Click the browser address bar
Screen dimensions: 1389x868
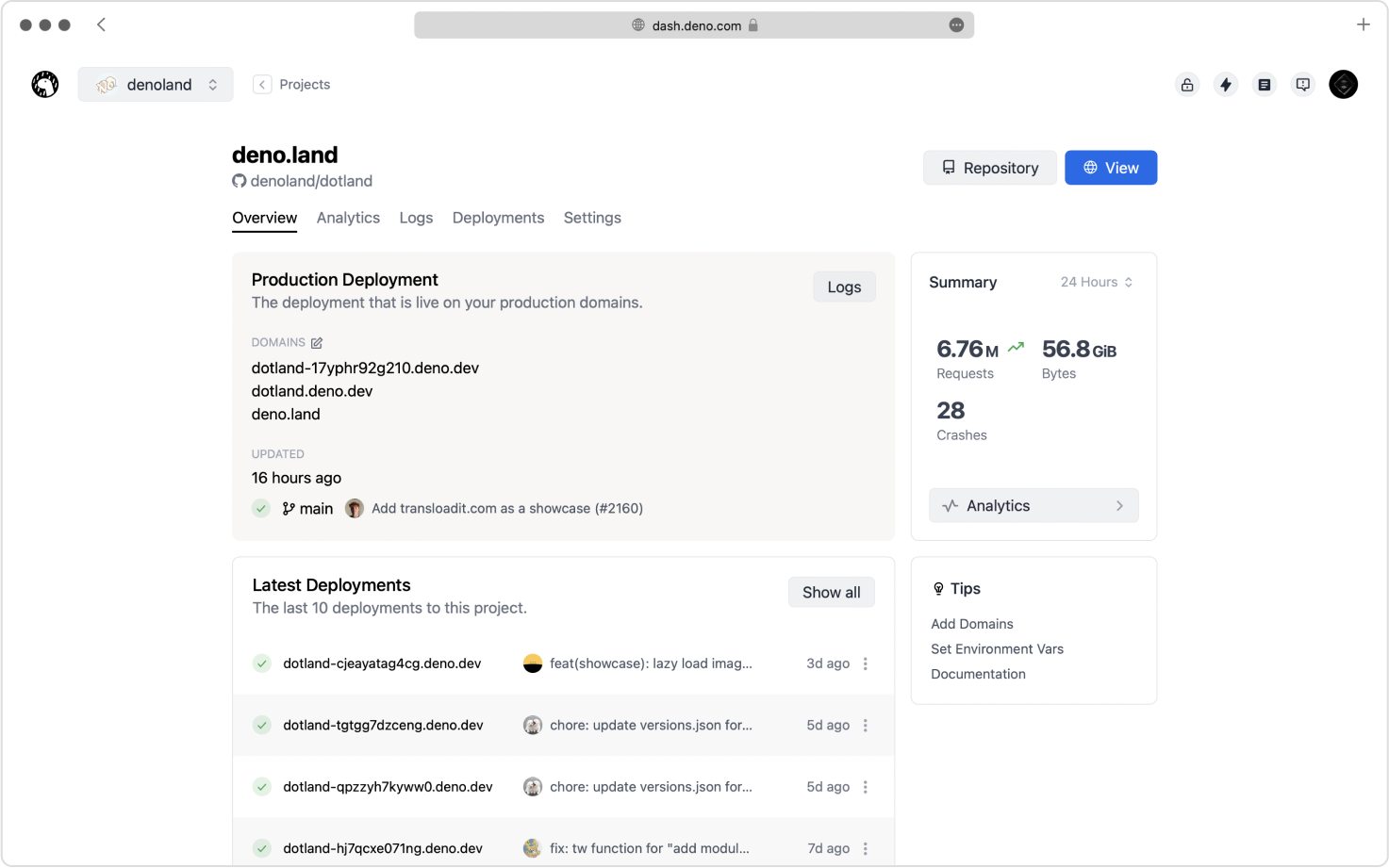click(x=694, y=25)
